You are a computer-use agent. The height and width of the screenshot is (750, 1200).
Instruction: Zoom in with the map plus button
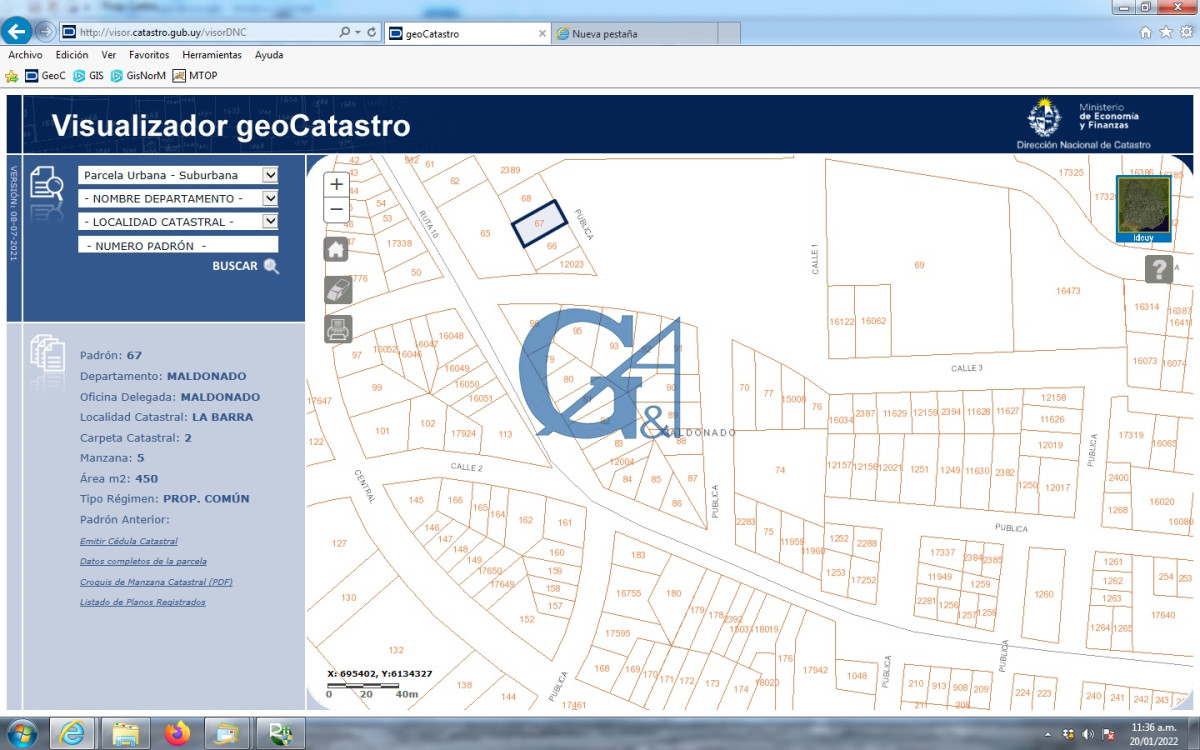(337, 184)
